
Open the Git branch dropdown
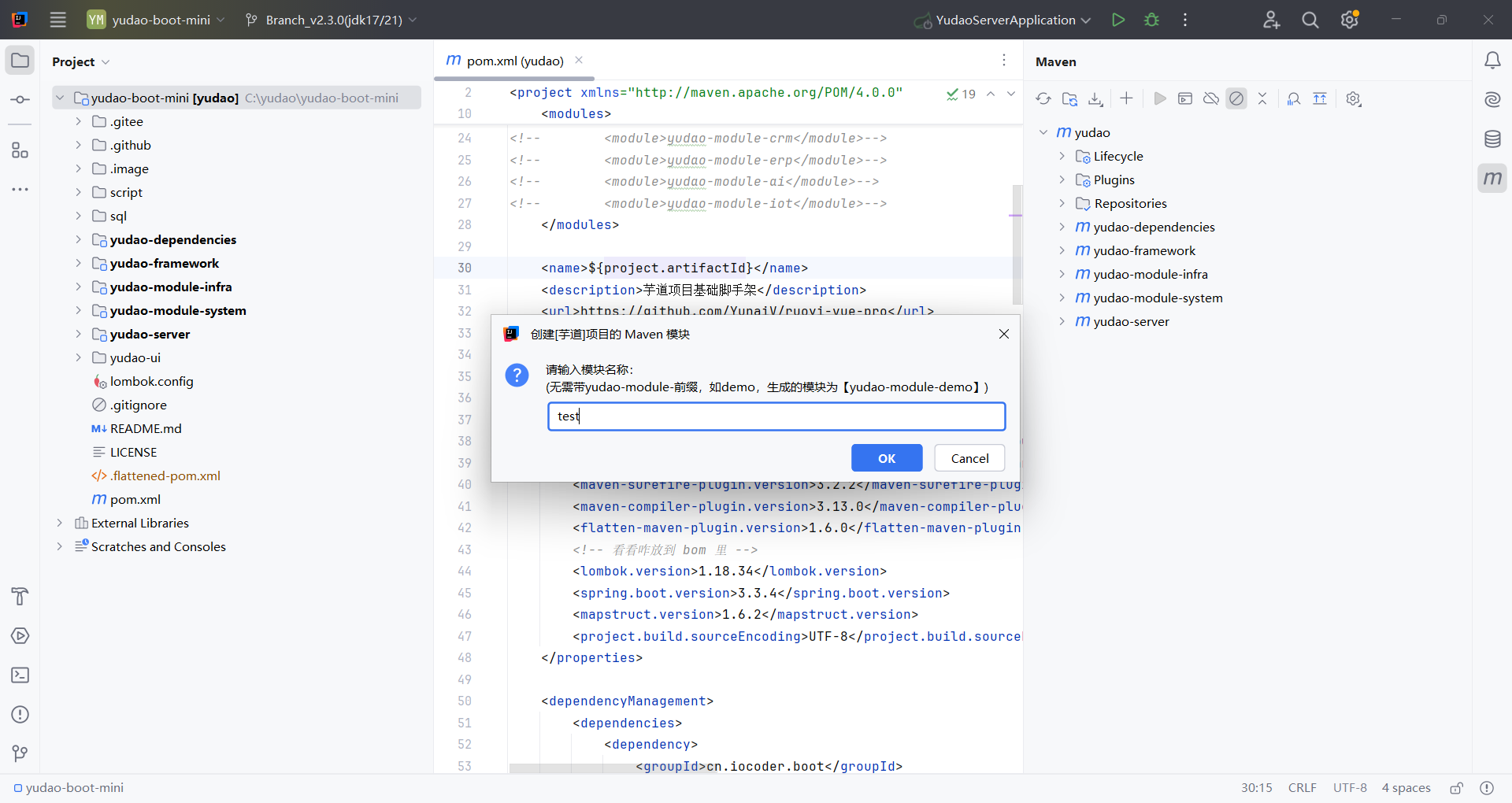click(331, 20)
